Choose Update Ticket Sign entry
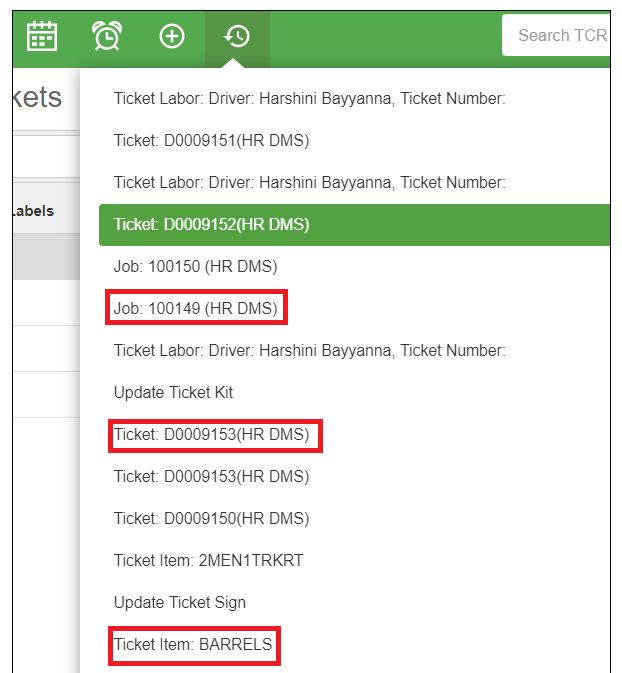This screenshot has height=673, width=622. pyautogui.click(x=179, y=603)
